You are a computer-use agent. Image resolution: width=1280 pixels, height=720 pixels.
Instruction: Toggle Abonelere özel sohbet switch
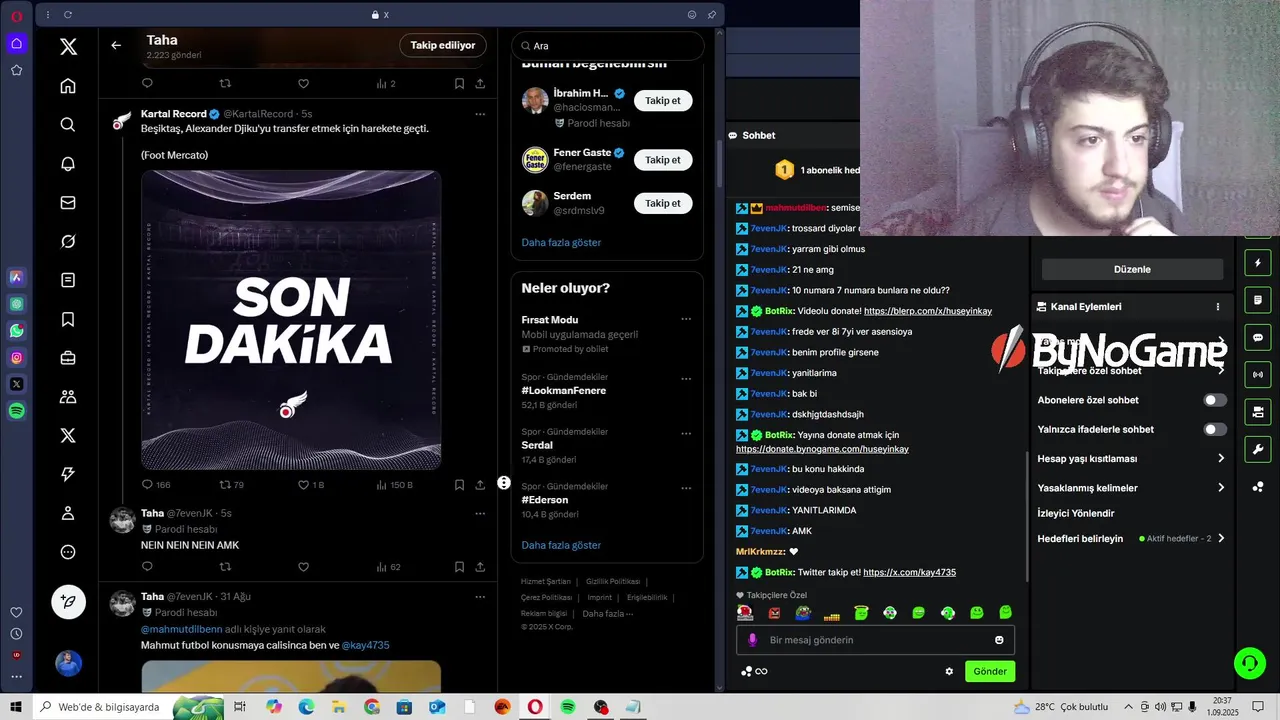[x=1215, y=400]
